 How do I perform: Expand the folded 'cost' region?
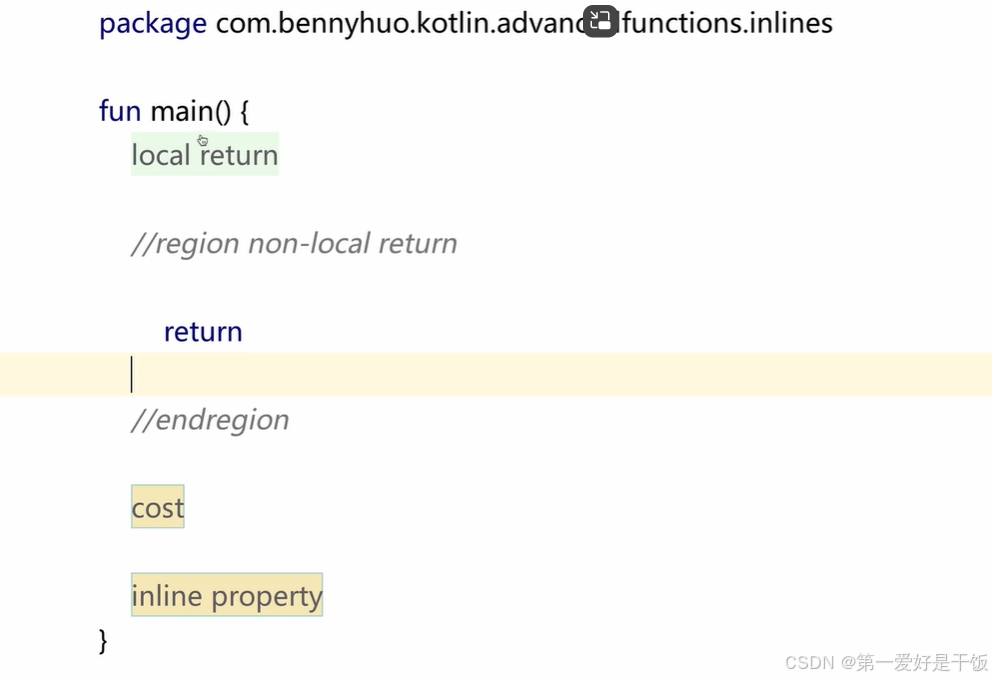pos(158,507)
